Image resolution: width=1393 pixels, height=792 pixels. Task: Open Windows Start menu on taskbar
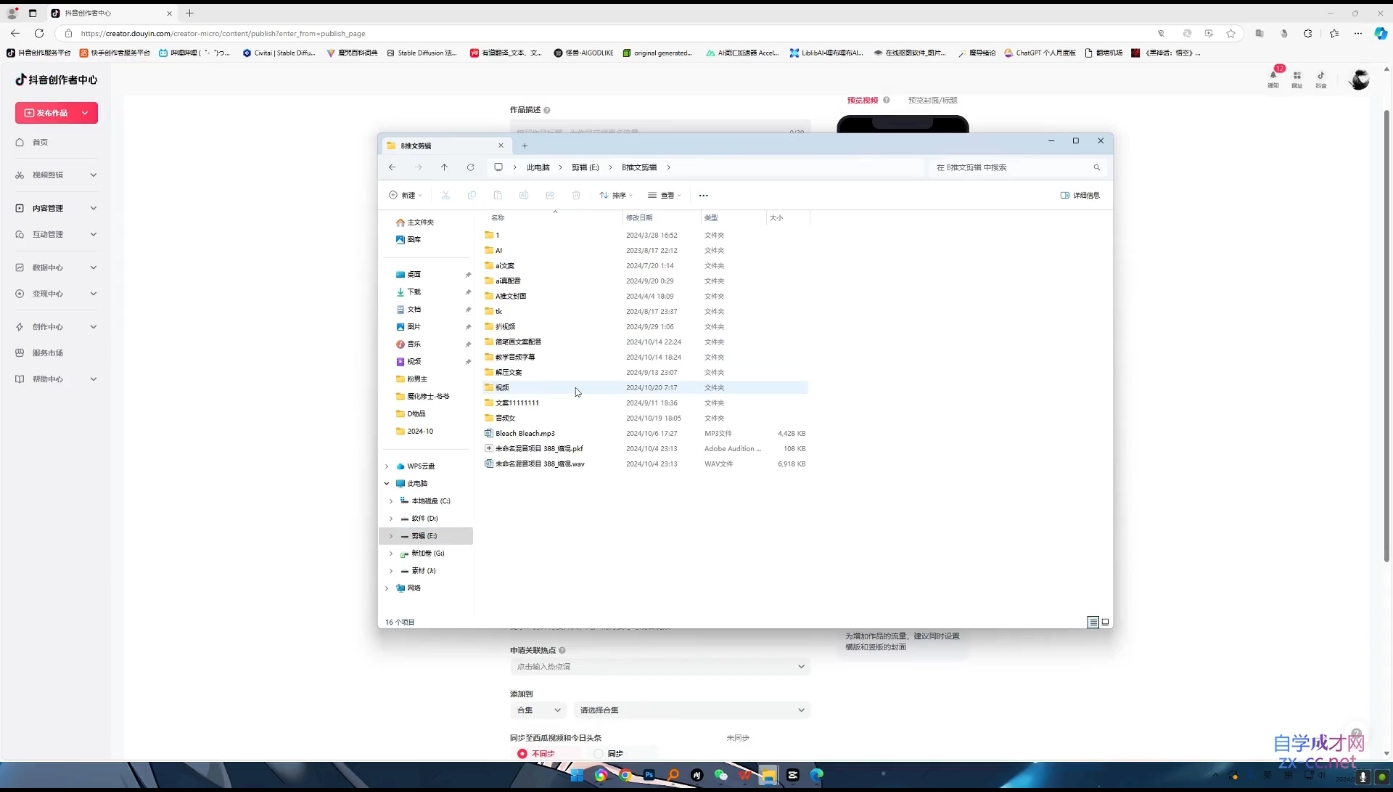pyautogui.click(x=577, y=775)
